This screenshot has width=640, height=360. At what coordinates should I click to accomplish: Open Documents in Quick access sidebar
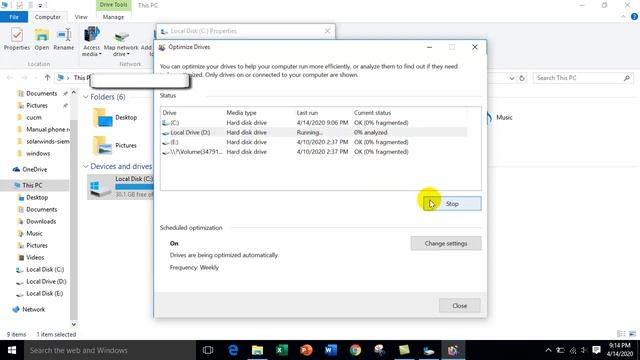pos(41,93)
